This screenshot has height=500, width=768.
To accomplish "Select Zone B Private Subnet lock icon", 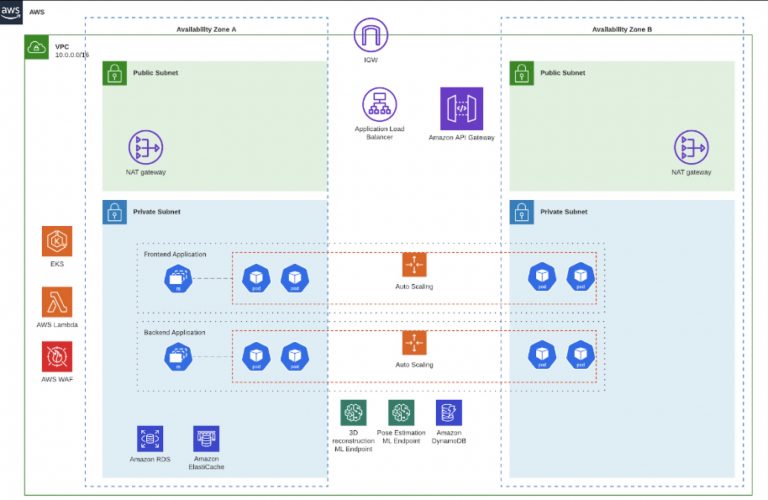I will click(x=522, y=212).
